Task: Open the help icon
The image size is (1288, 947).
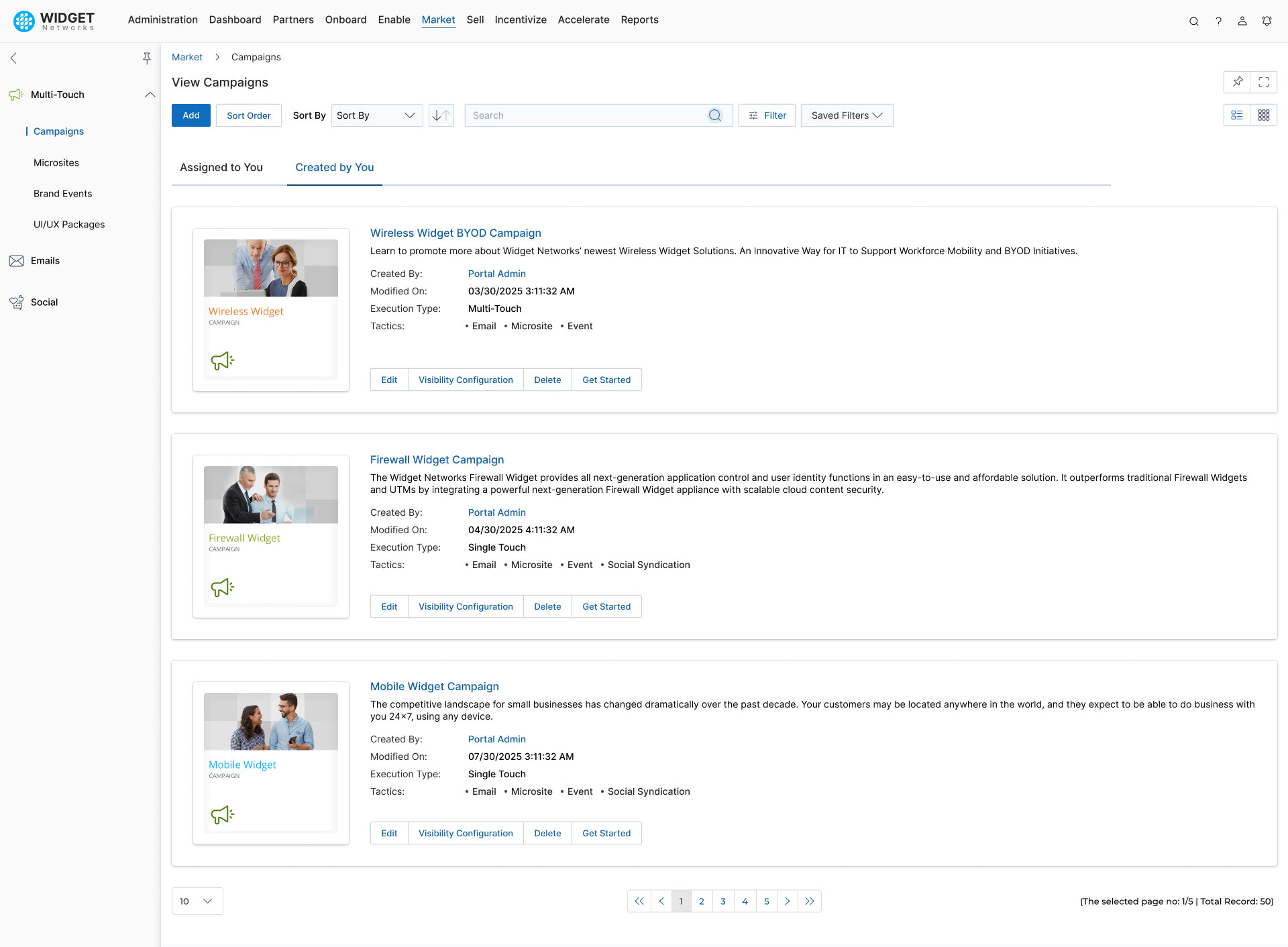Action: (x=1219, y=21)
